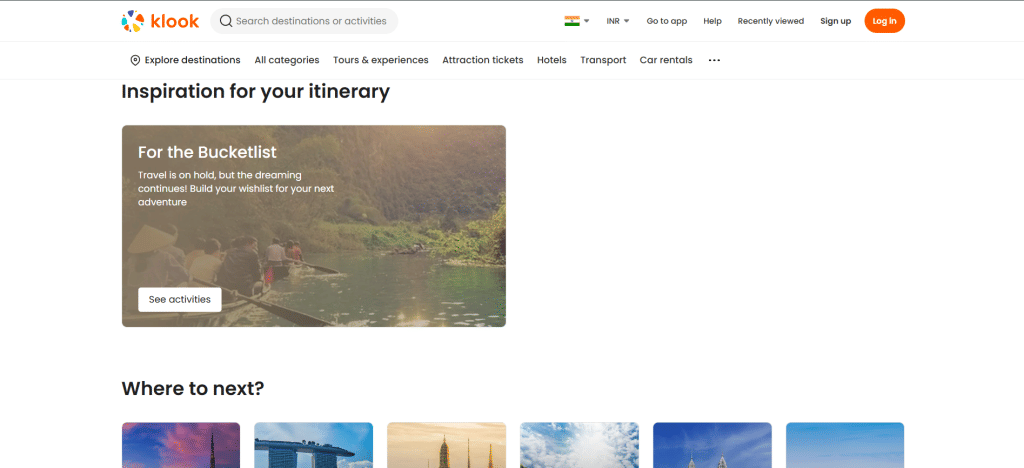Go to Attraction tickets
Image resolution: width=1024 pixels, height=468 pixels.
[x=482, y=60]
